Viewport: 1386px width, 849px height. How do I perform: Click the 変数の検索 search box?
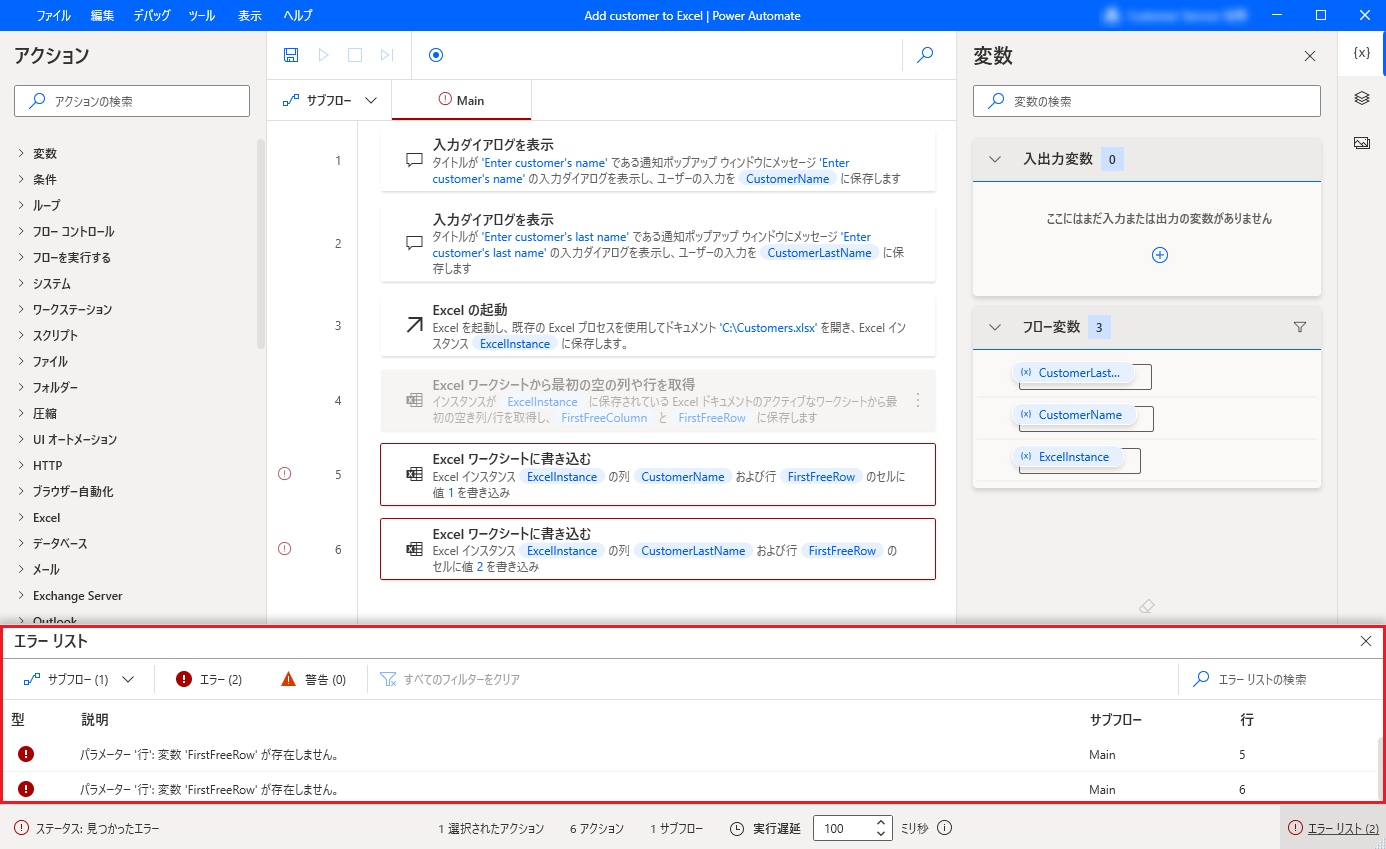click(x=1147, y=101)
